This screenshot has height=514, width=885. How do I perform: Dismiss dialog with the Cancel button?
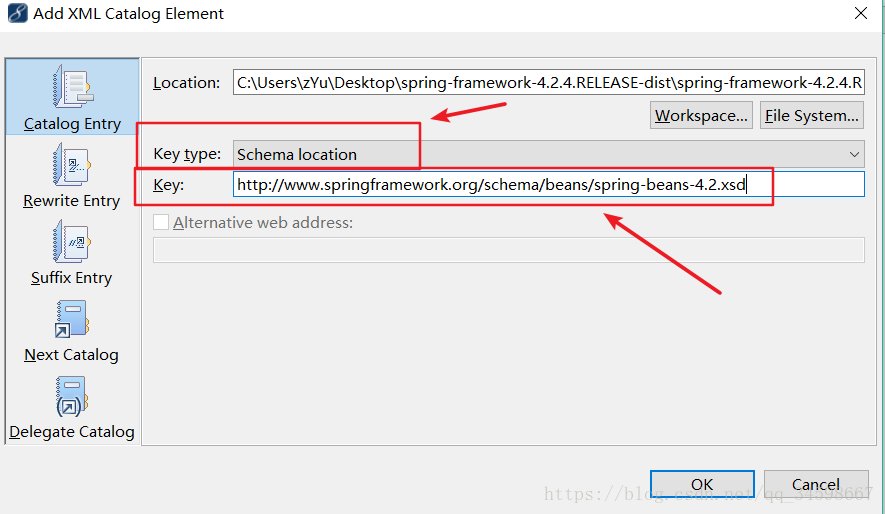(x=816, y=484)
